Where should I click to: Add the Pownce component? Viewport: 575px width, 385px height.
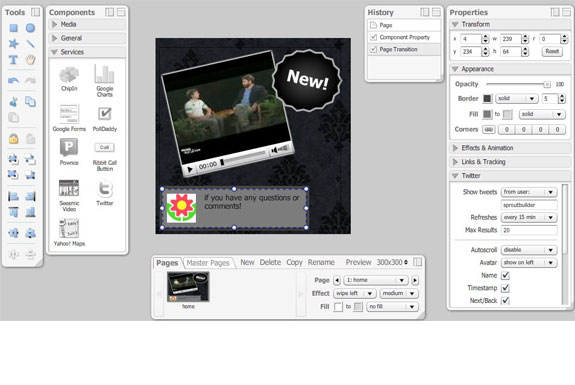69,152
